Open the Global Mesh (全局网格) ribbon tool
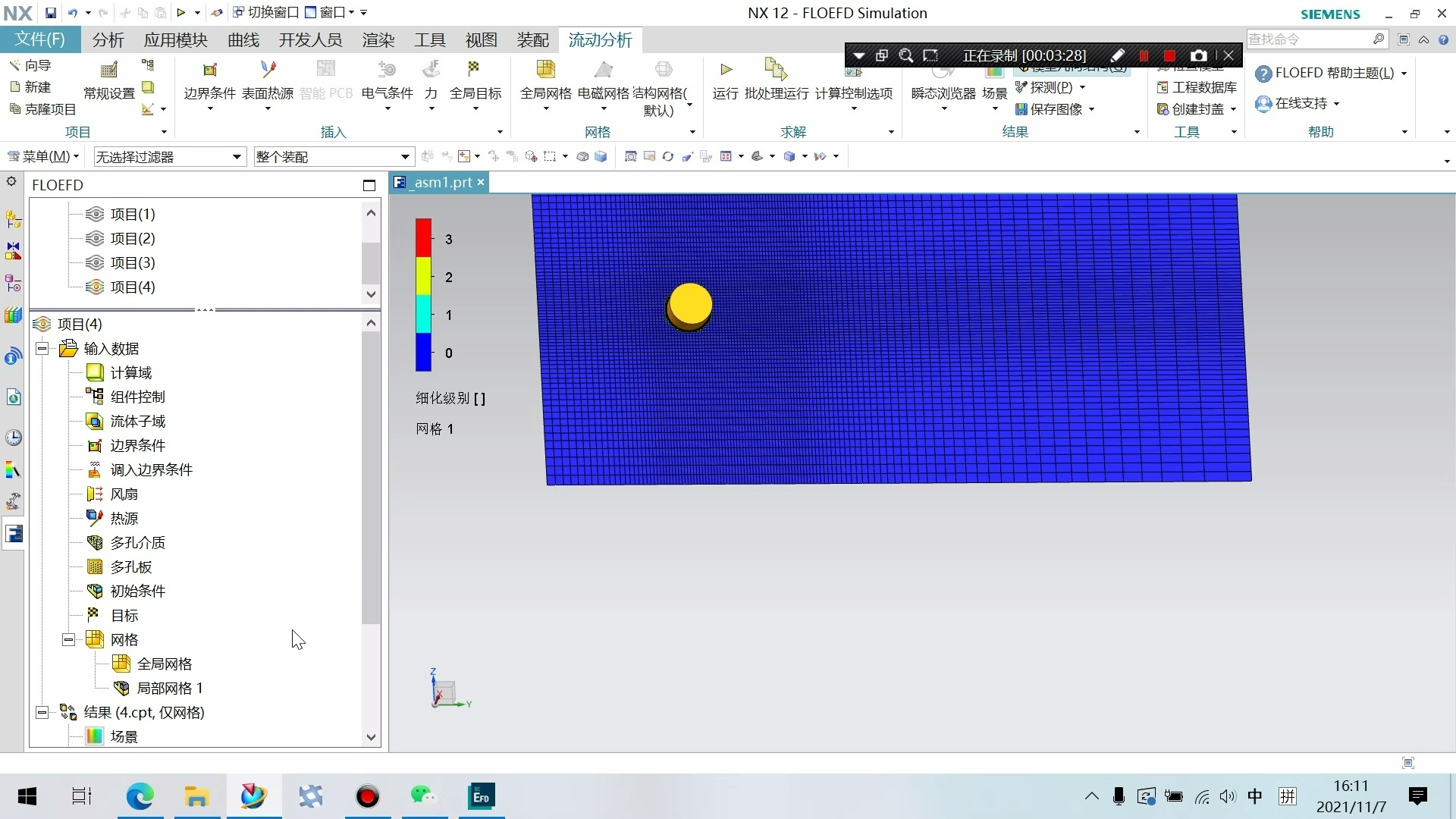 (x=545, y=71)
